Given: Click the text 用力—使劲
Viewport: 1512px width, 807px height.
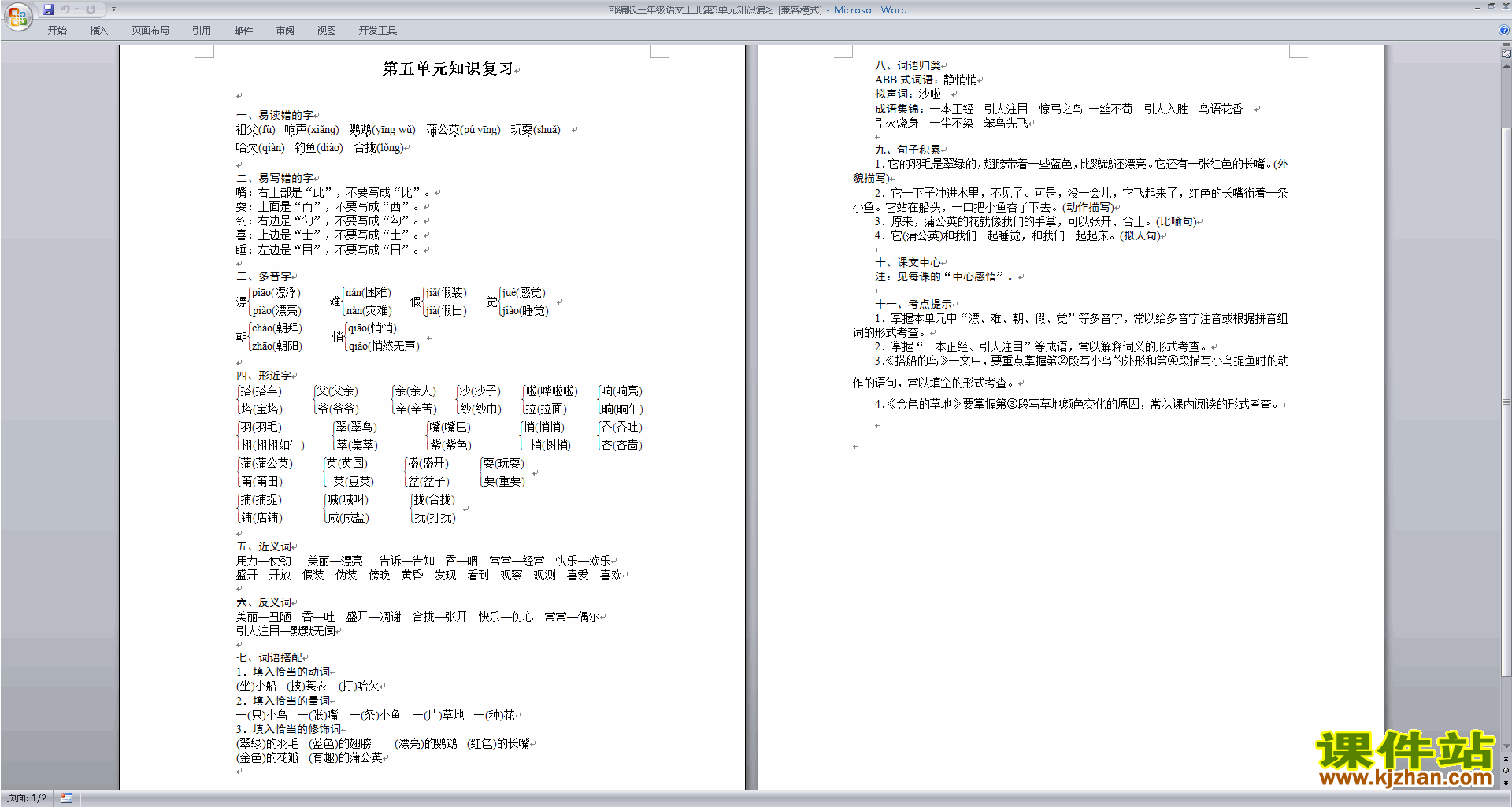Looking at the screenshot, I should (x=264, y=561).
